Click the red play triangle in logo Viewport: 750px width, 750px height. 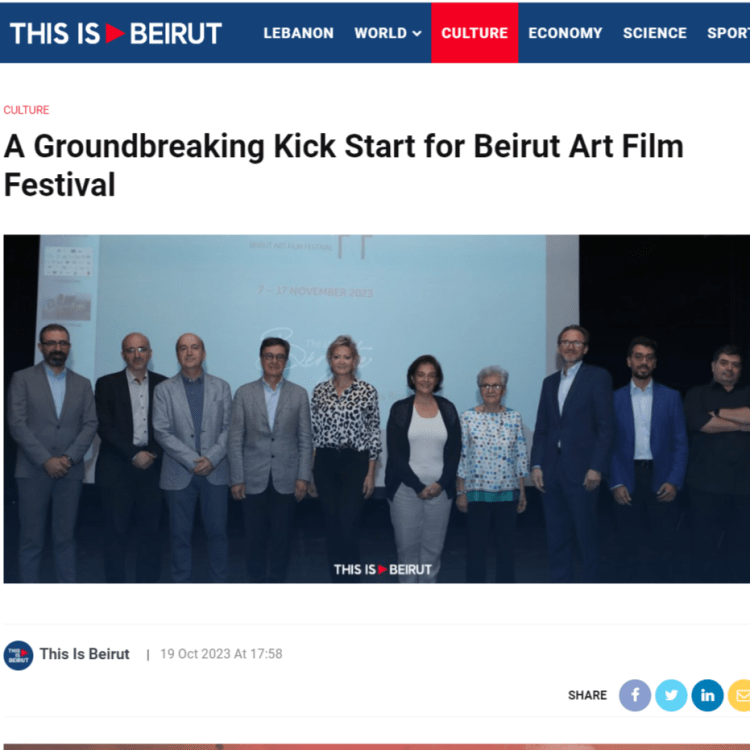(x=115, y=33)
